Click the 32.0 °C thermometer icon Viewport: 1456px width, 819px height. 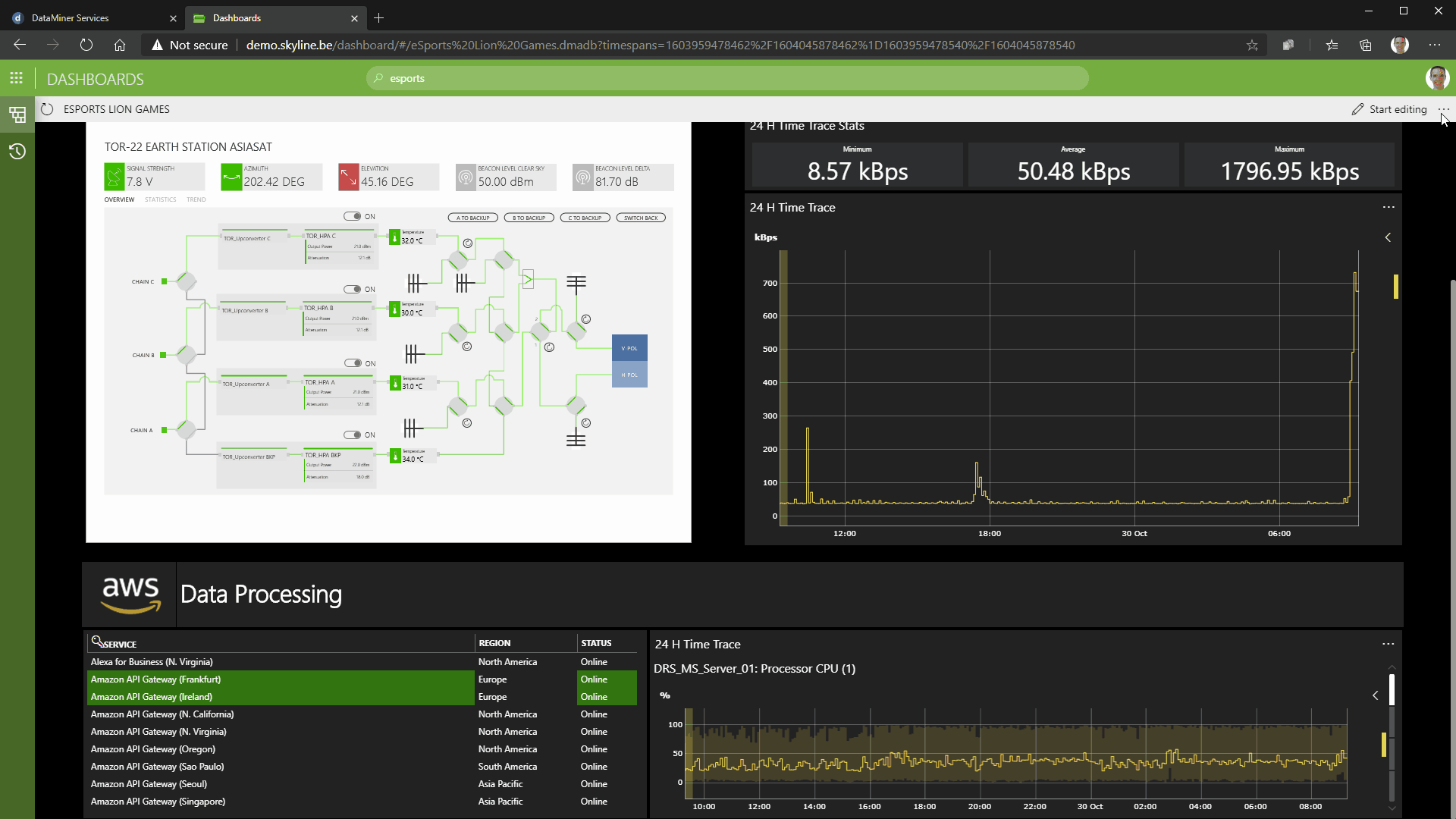(394, 237)
